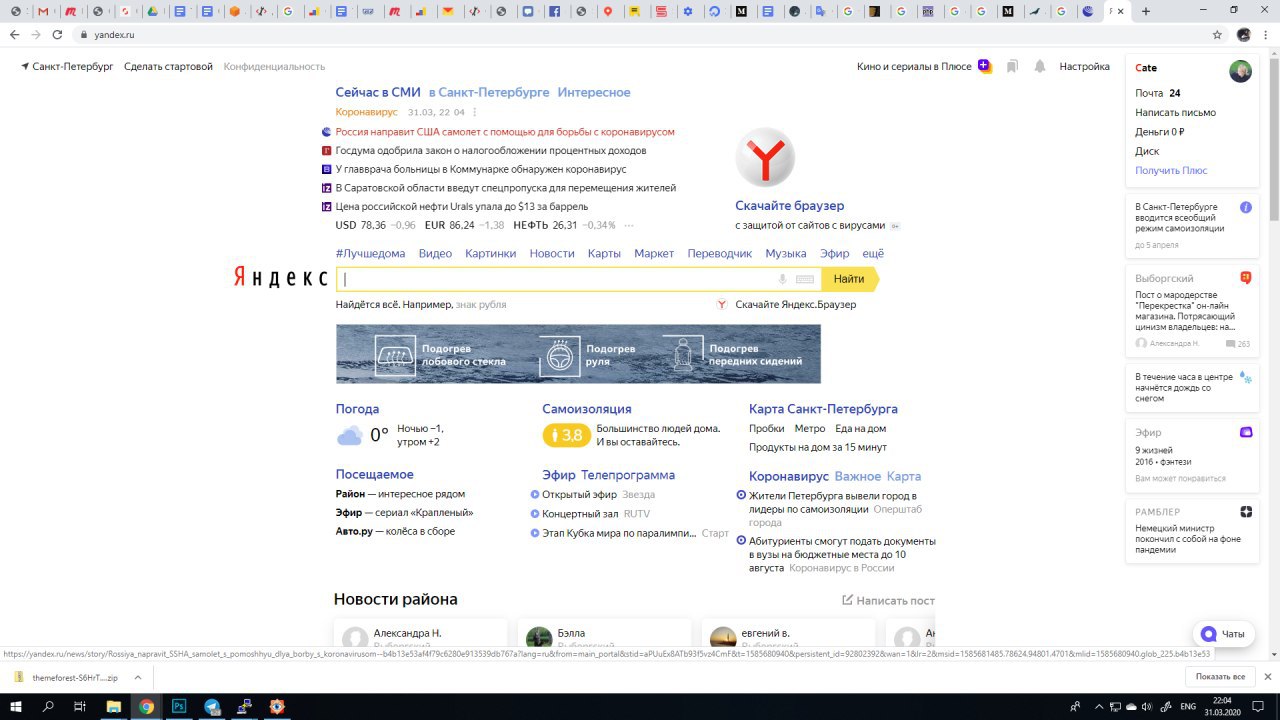Open the Настройка settings menu
This screenshot has height=720, width=1280.
[x=1085, y=67]
